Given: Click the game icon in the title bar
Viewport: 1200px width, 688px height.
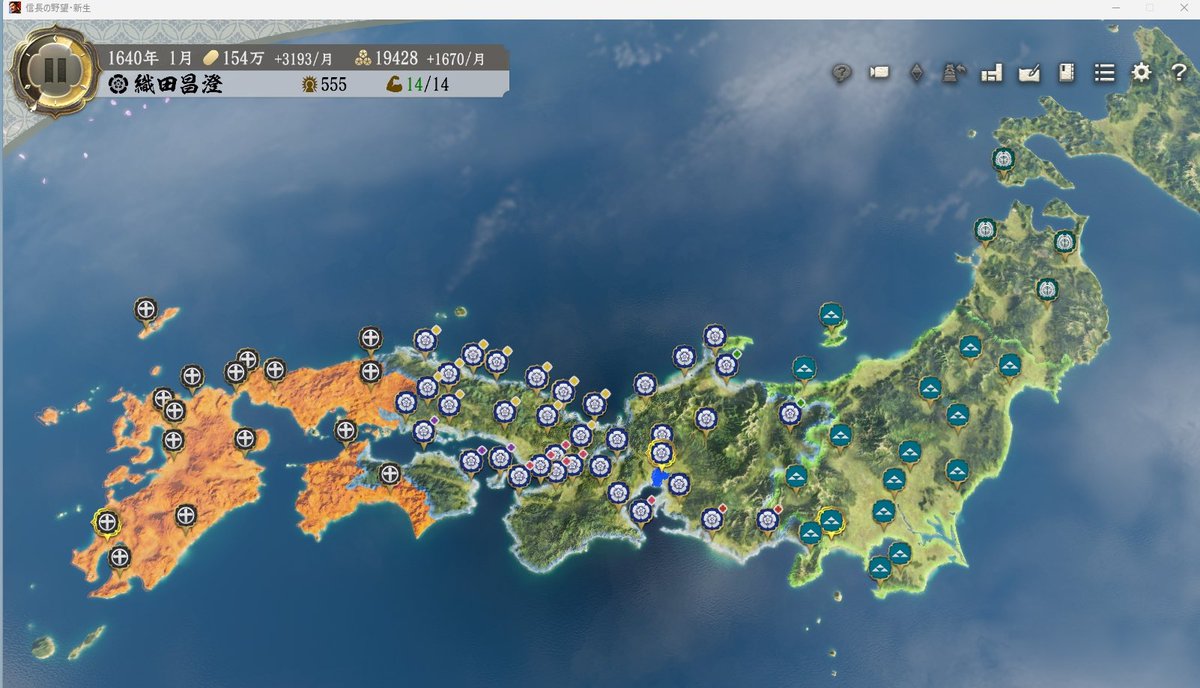Looking at the screenshot, I should (14, 8).
